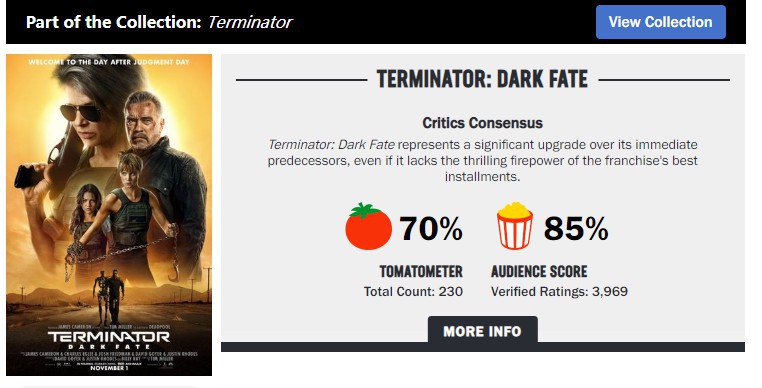Click italic Terminator: Dark Fate in consensus
This screenshot has height=388, width=762.
(331, 145)
